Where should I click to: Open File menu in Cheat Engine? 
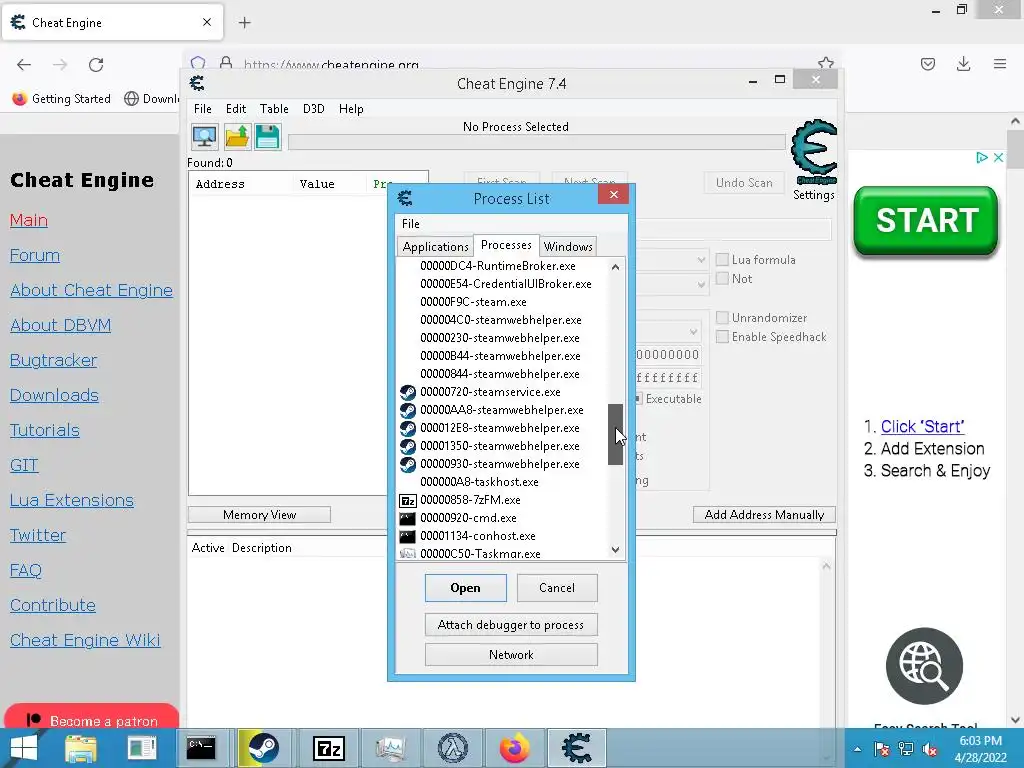(202, 109)
